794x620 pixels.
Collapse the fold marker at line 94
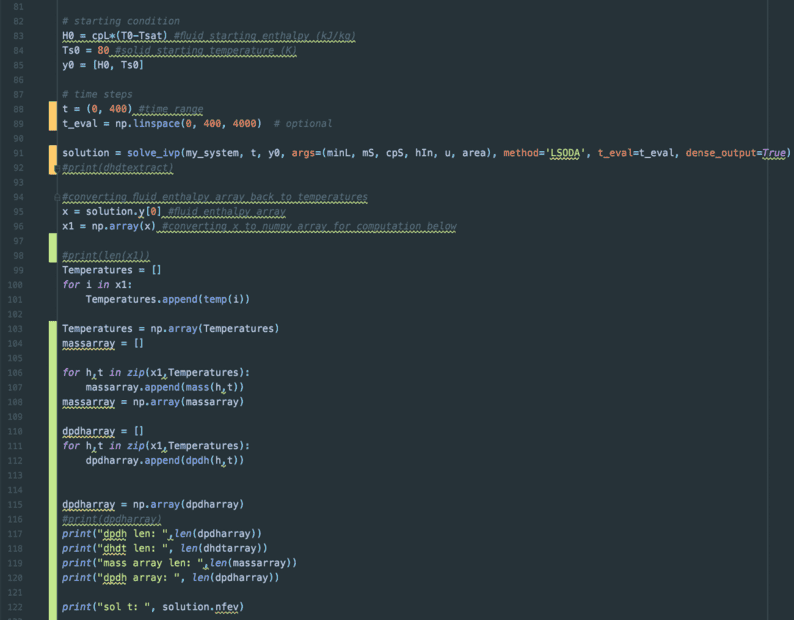(x=57, y=197)
